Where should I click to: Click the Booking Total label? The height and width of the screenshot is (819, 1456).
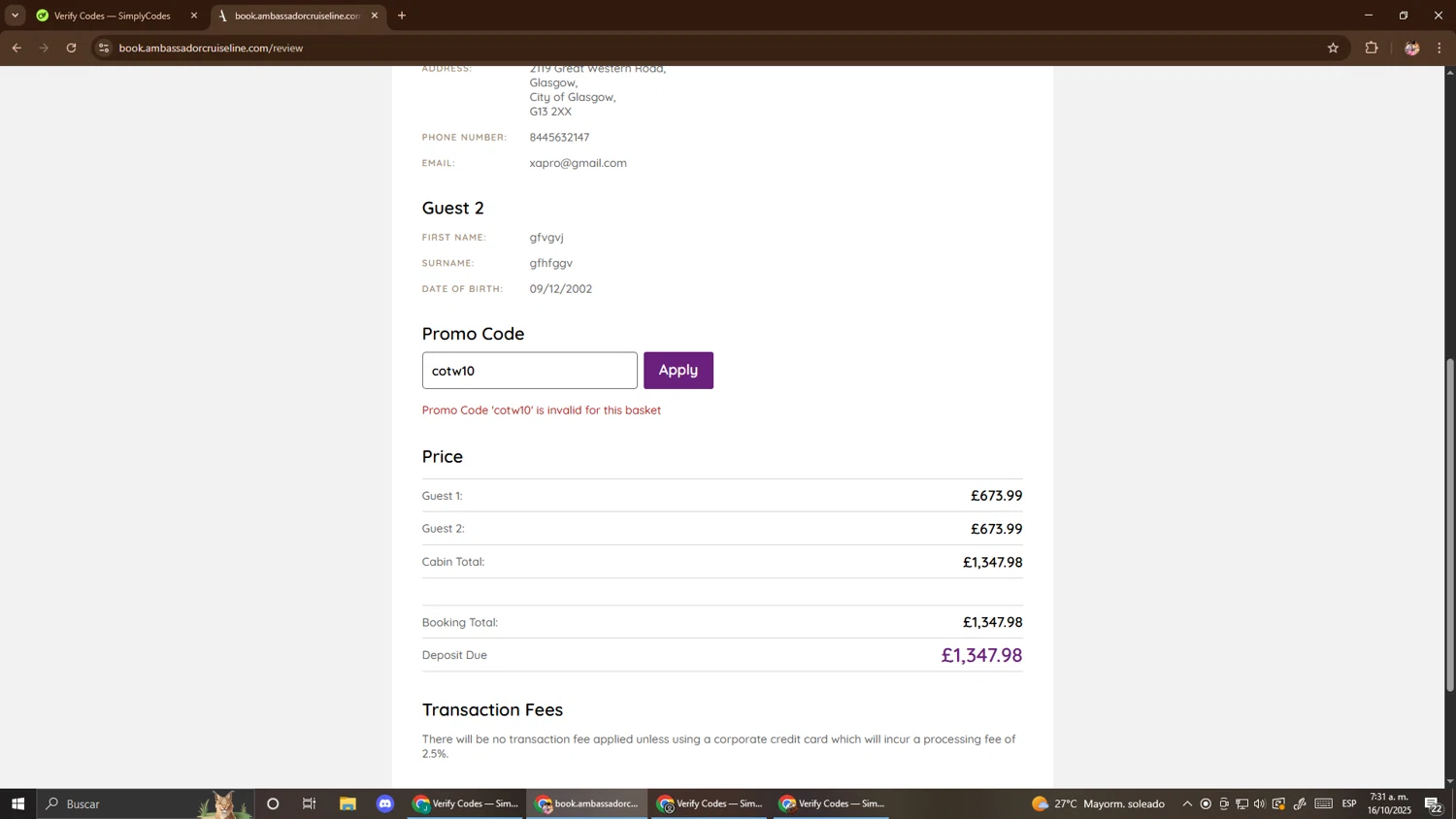(460, 623)
